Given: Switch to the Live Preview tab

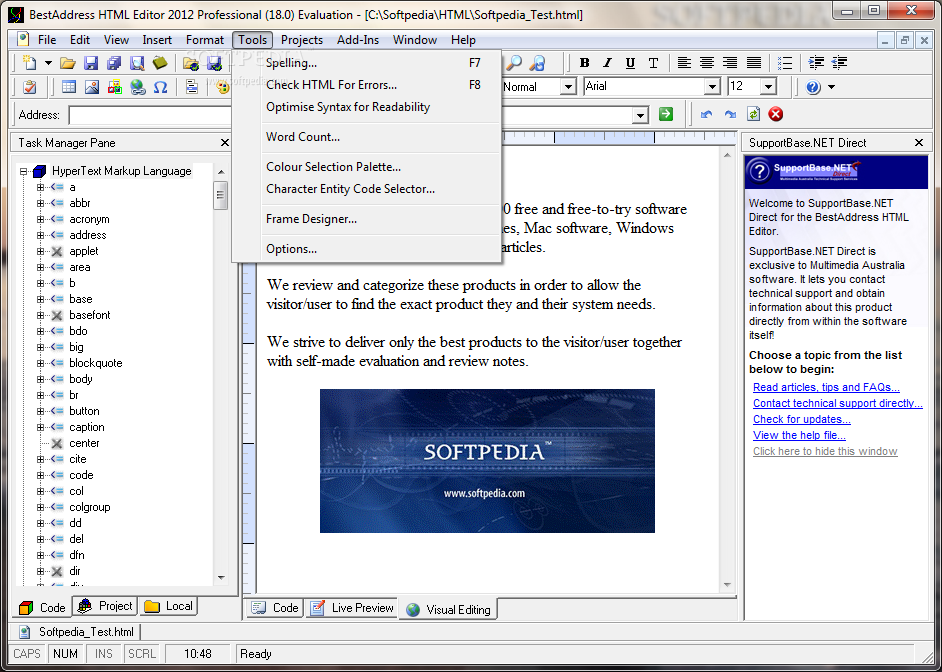Looking at the screenshot, I should (351, 608).
